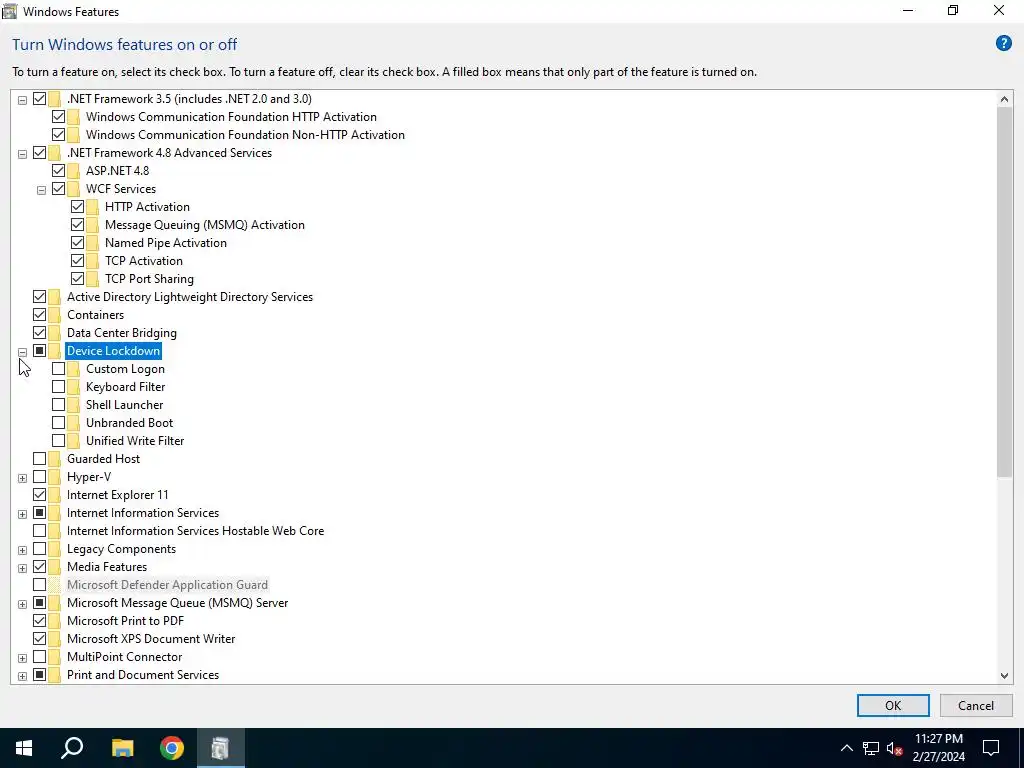Image resolution: width=1024 pixels, height=768 pixels.
Task: Select Microsoft Defender Application Guard row
Action: point(167,584)
